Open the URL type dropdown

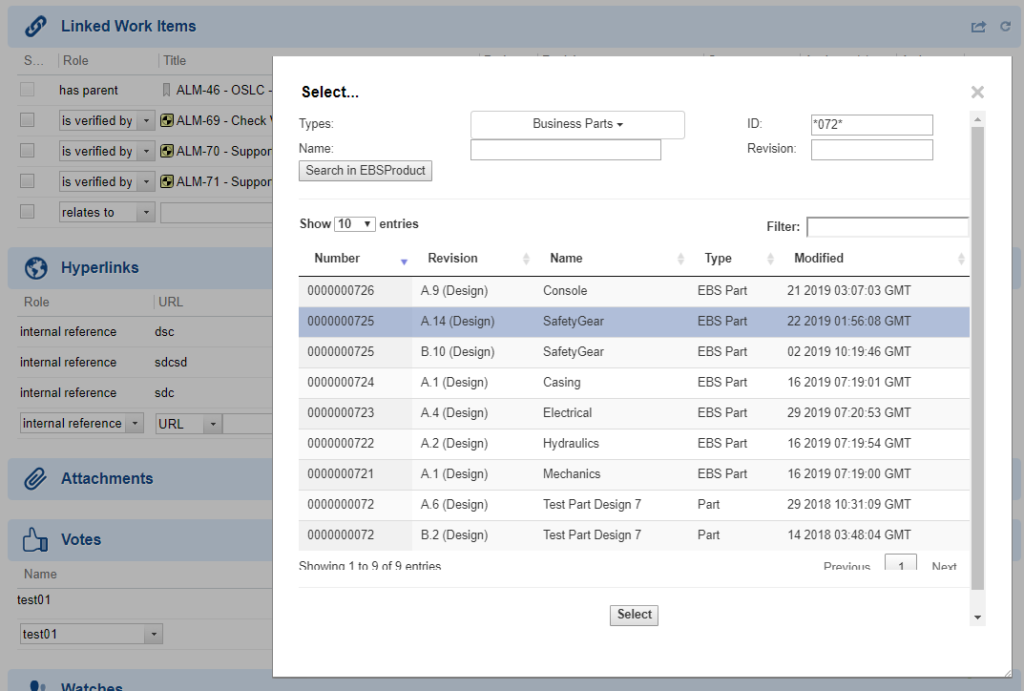[189, 423]
